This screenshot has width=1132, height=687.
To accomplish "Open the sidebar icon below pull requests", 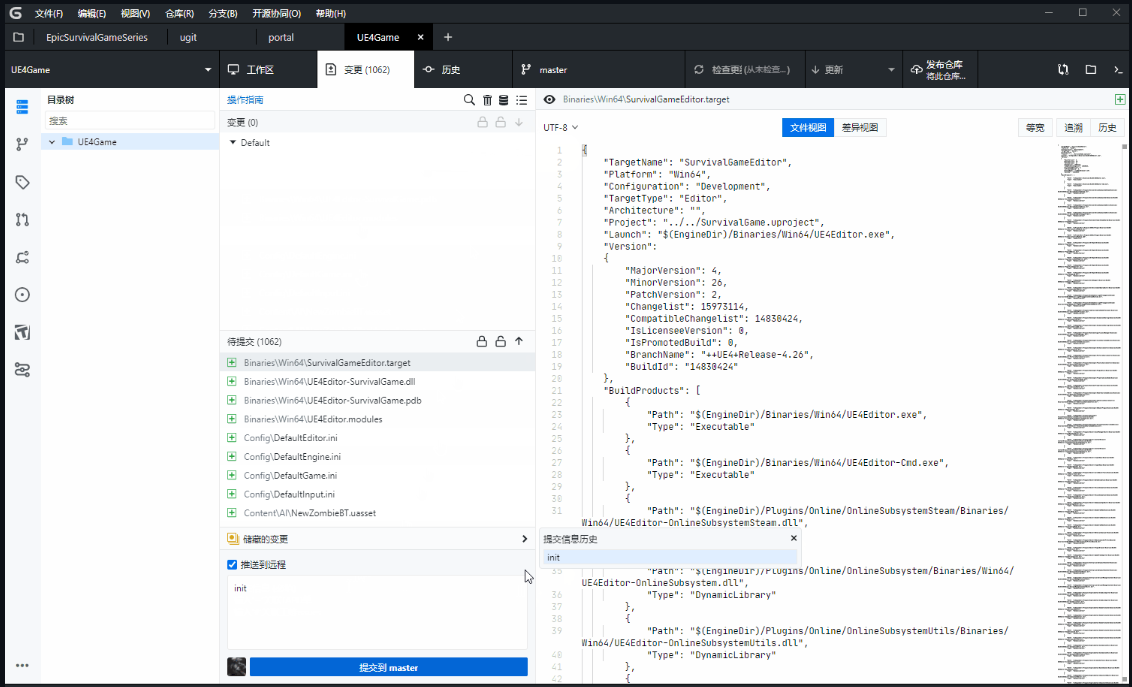I will 22,257.
